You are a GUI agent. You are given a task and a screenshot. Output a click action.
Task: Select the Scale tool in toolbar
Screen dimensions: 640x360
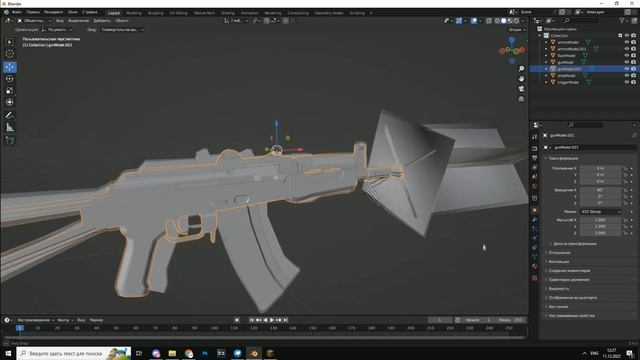pyautogui.click(x=10, y=91)
